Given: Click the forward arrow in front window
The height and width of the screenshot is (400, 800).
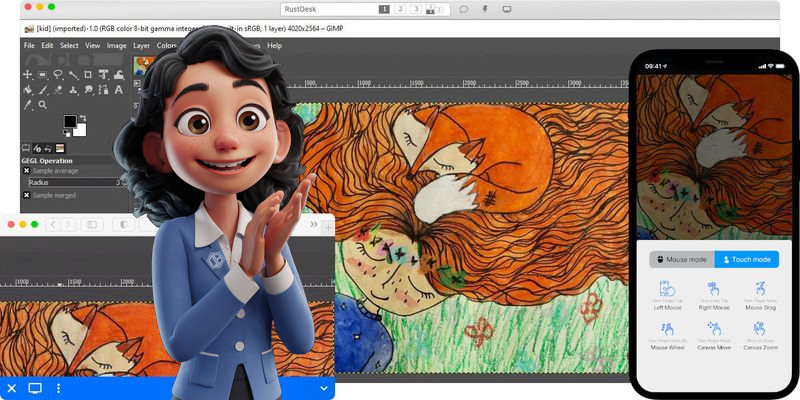Looking at the screenshot, I should (67, 224).
